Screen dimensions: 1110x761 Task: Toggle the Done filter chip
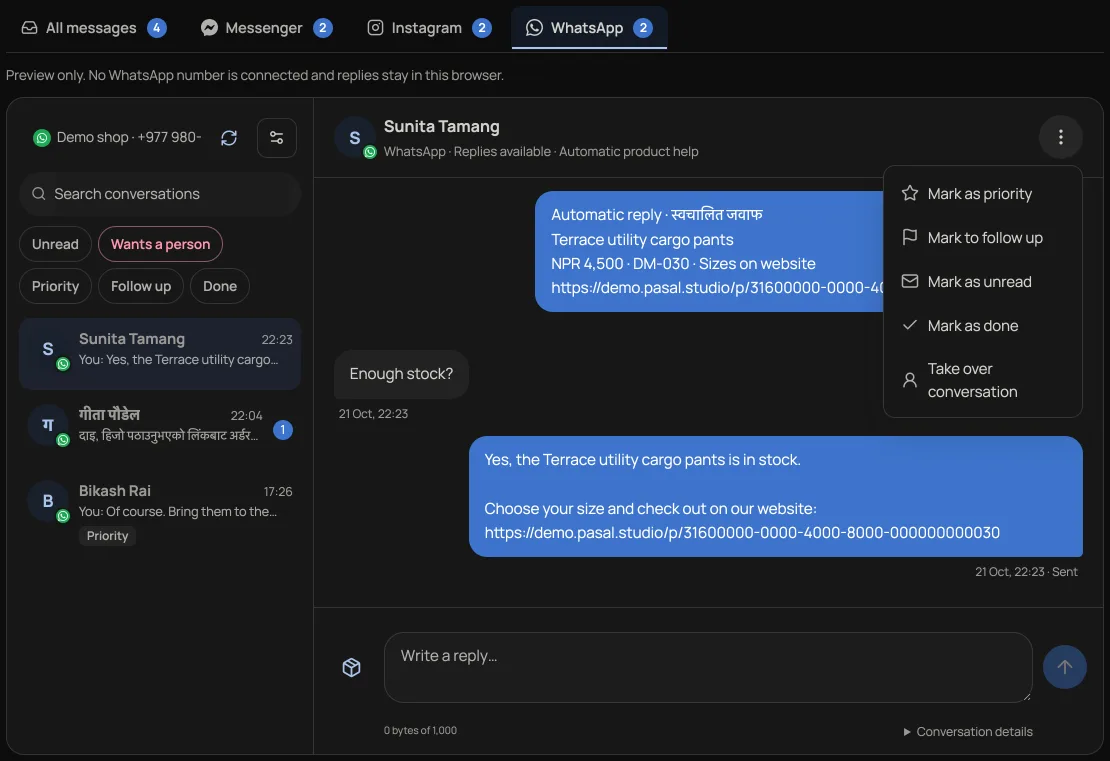pyautogui.click(x=219, y=286)
